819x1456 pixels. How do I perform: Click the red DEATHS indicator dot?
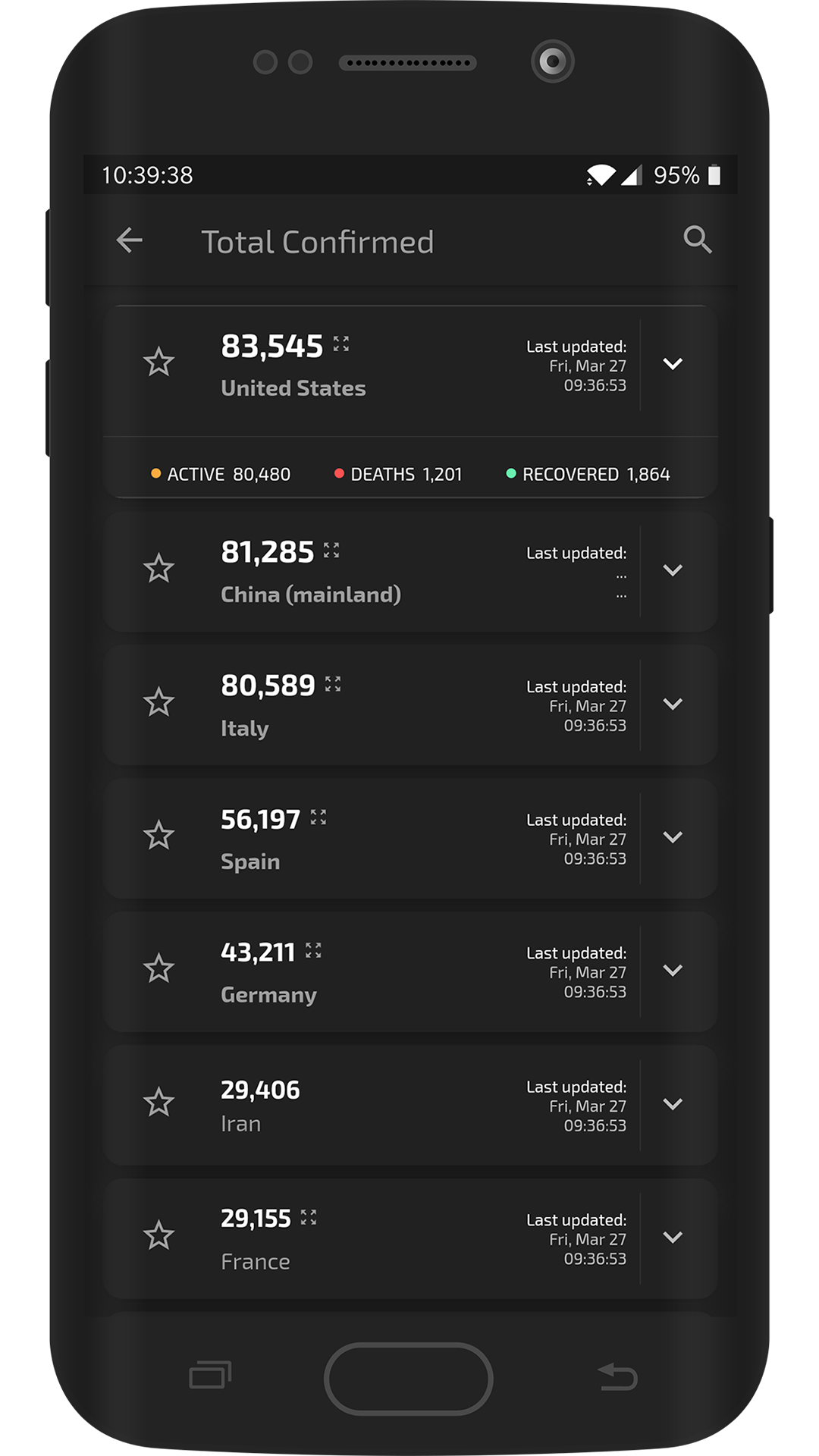point(339,474)
